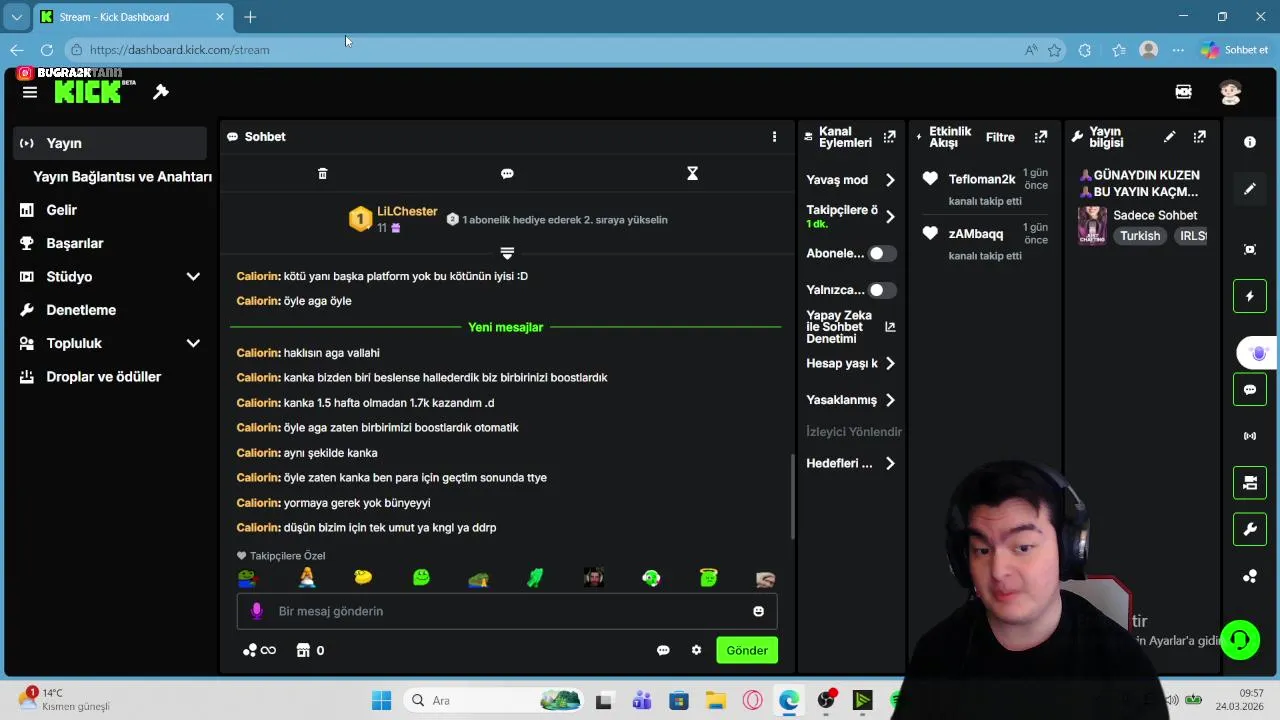Click Filtre in Etkinlik Akışı panel
The height and width of the screenshot is (720, 1280).
(1000, 137)
